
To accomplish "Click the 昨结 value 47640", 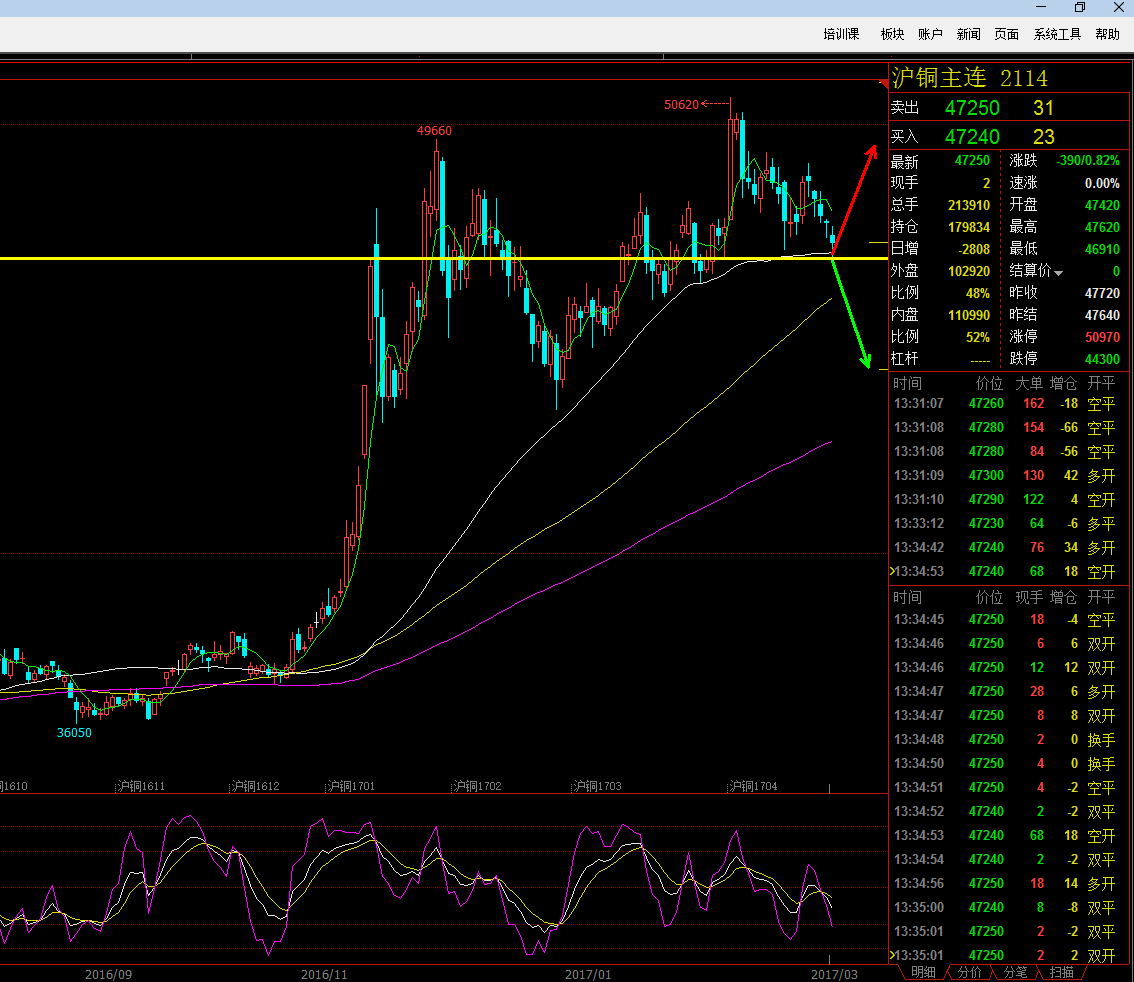I will coord(1102,315).
